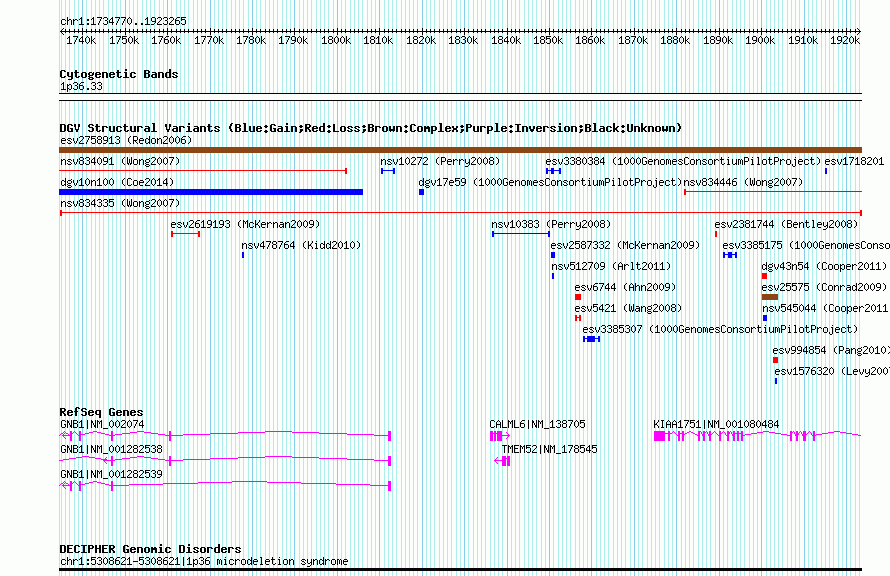Click the esv1718201 variant label
The width and height of the screenshot is (890, 576).
pyautogui.click(x=854, y=161)
